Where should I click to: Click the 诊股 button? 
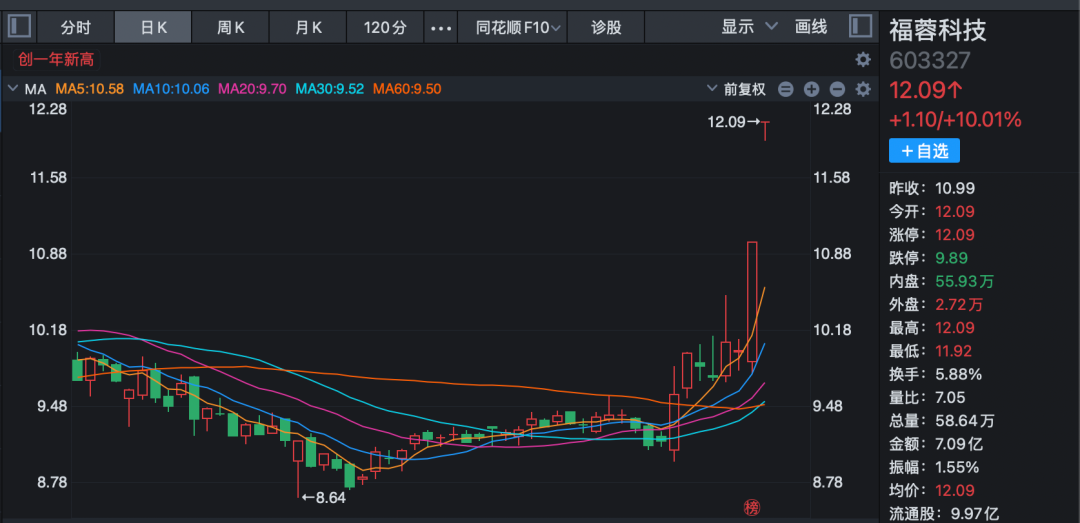pyautogui.click(x=605, y=28)
